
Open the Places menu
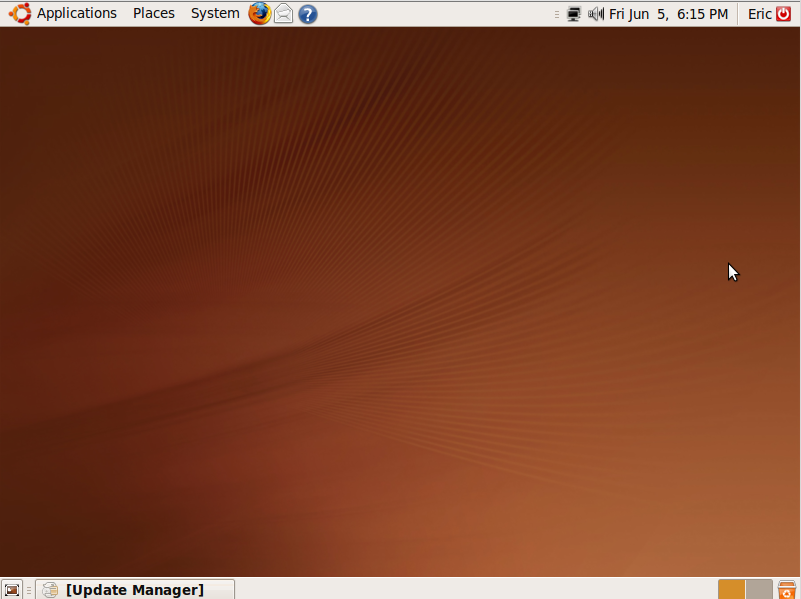pos(154,14)
